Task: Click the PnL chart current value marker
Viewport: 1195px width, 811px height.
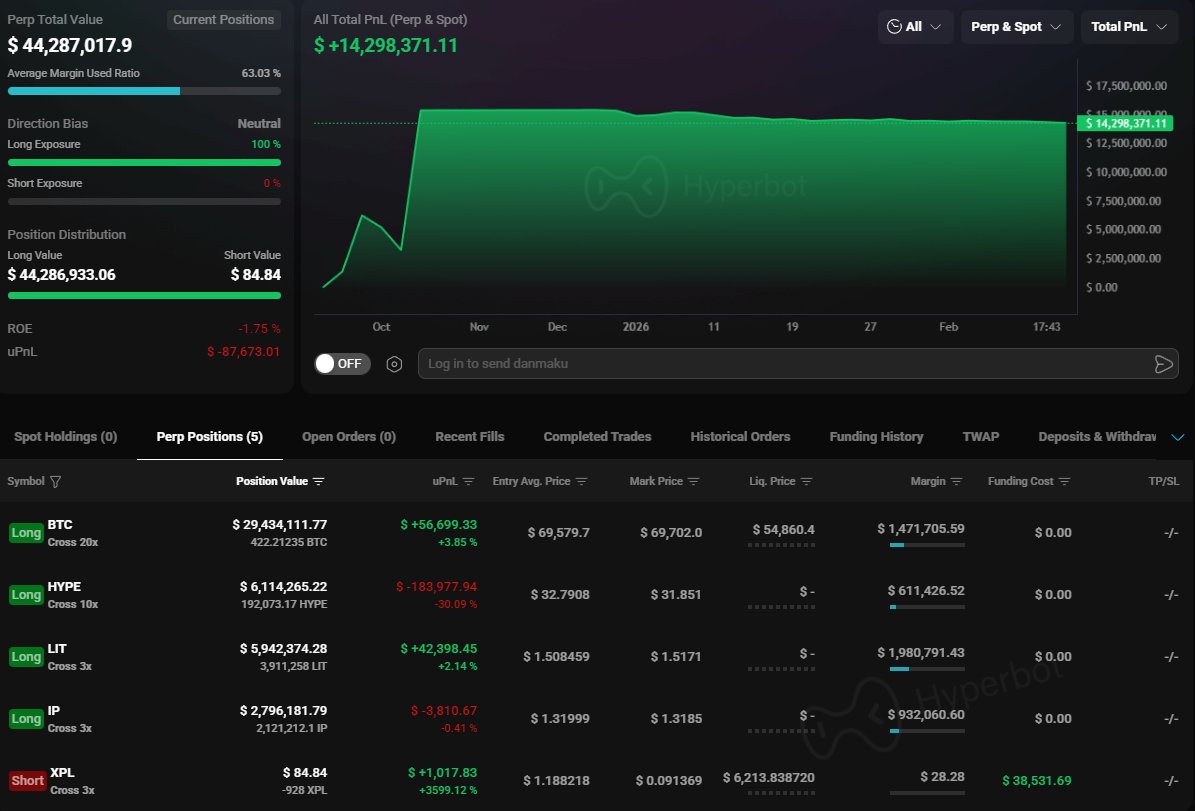Action: click(x=1126, y=123)
